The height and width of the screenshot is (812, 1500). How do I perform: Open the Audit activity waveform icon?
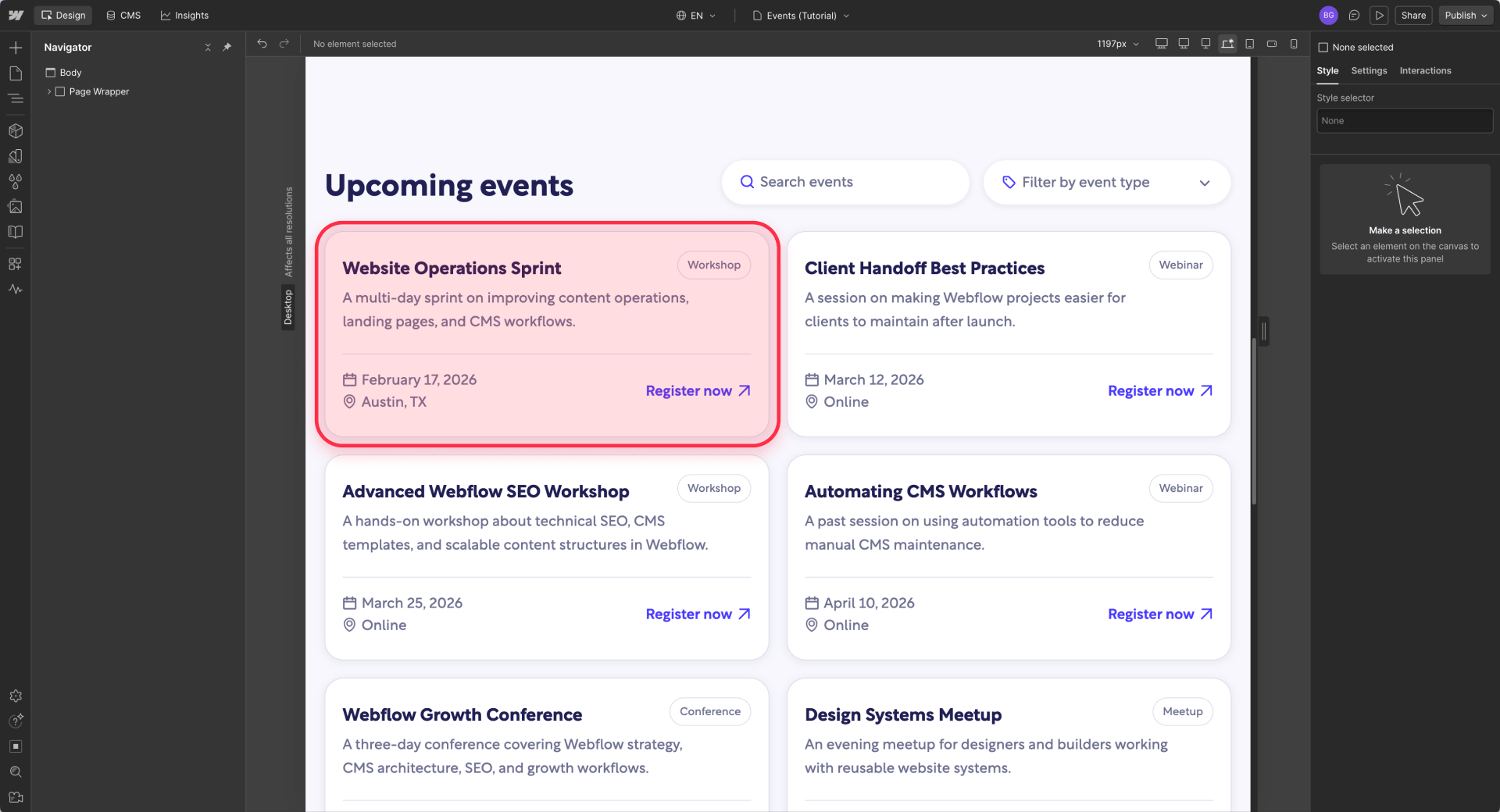(16, 289)
